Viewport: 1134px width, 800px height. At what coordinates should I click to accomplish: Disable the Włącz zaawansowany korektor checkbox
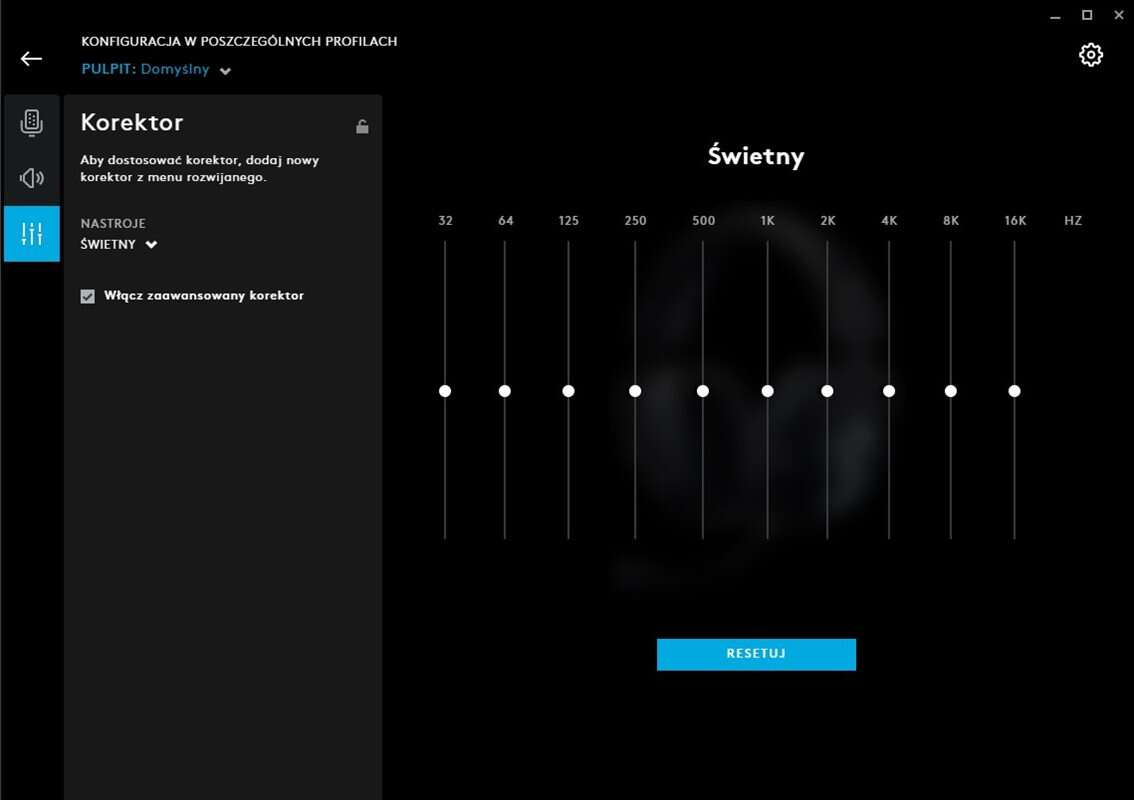pos(88,296)
